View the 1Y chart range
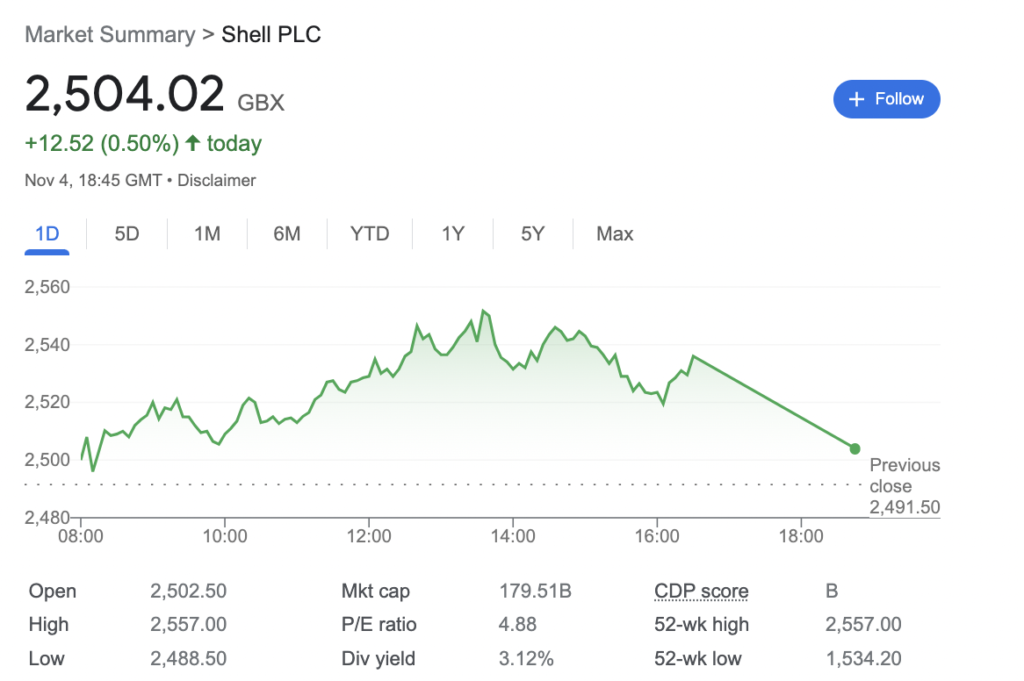1024x681 pixels. point(453,234)
